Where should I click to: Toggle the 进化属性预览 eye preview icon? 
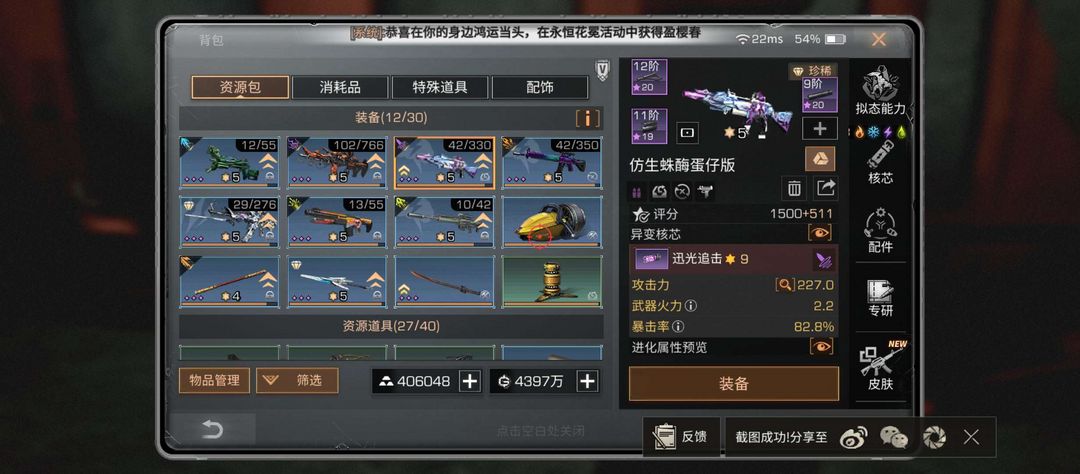(x=820, y=347)
